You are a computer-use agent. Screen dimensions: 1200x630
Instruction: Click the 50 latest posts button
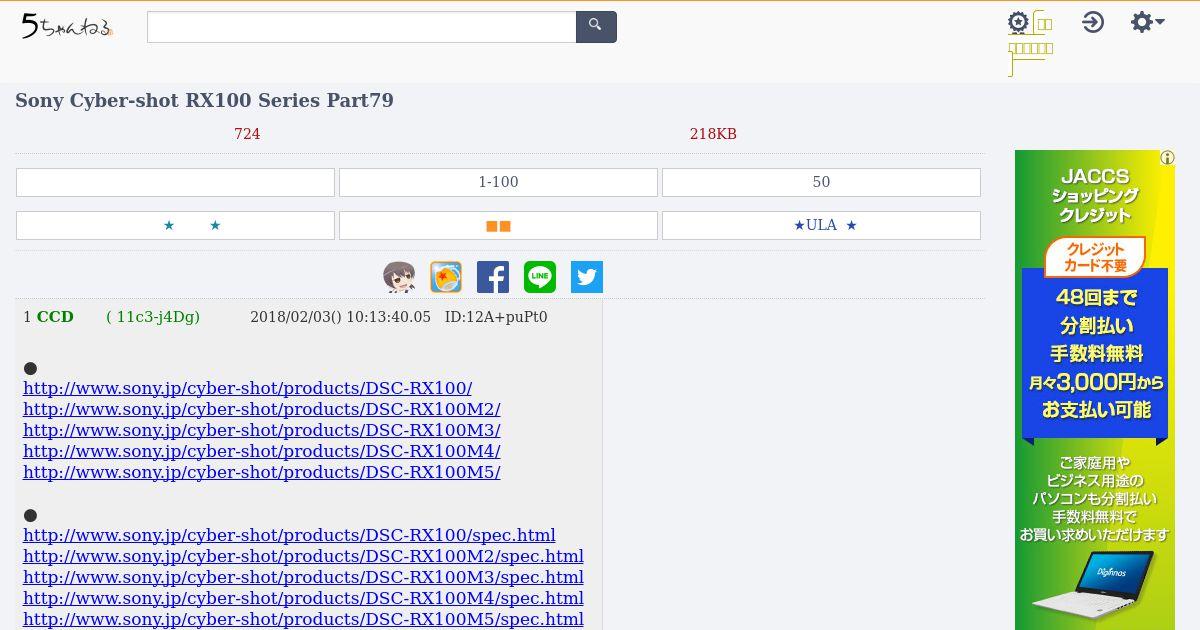(821, 182)
